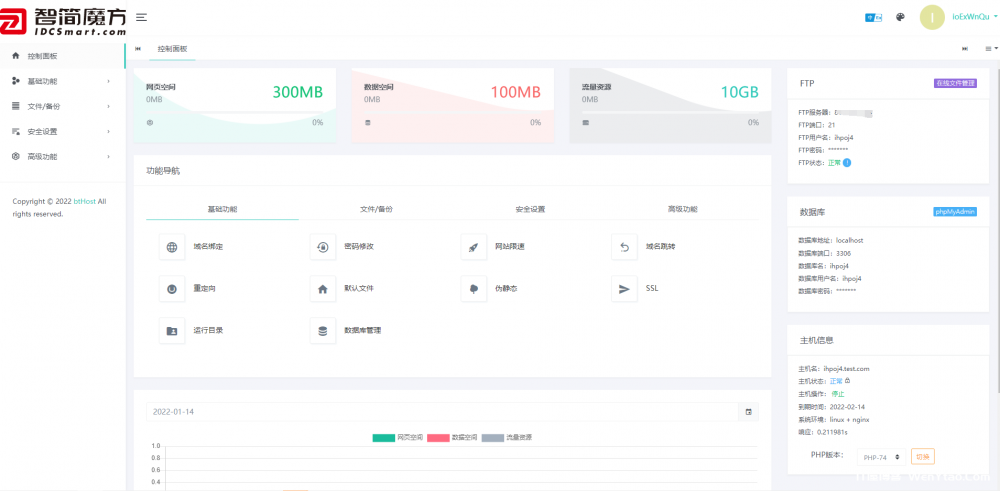Click the calendar icon beside the date field
Image resolution: width=1000 pixels, height=491 pixels.
click(x=748, y=412)
